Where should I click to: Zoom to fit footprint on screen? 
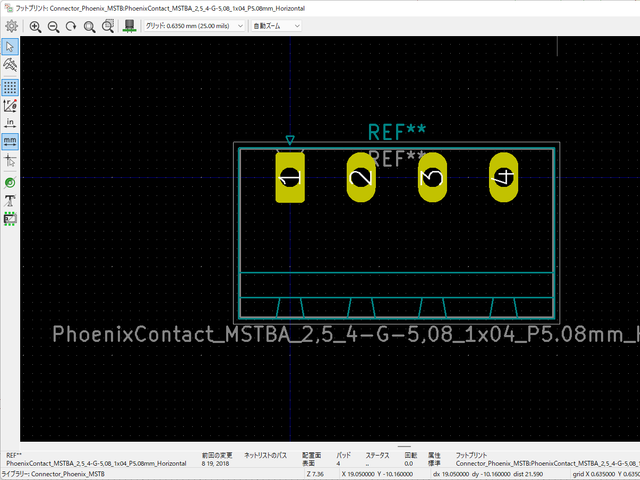coord(89,27)
